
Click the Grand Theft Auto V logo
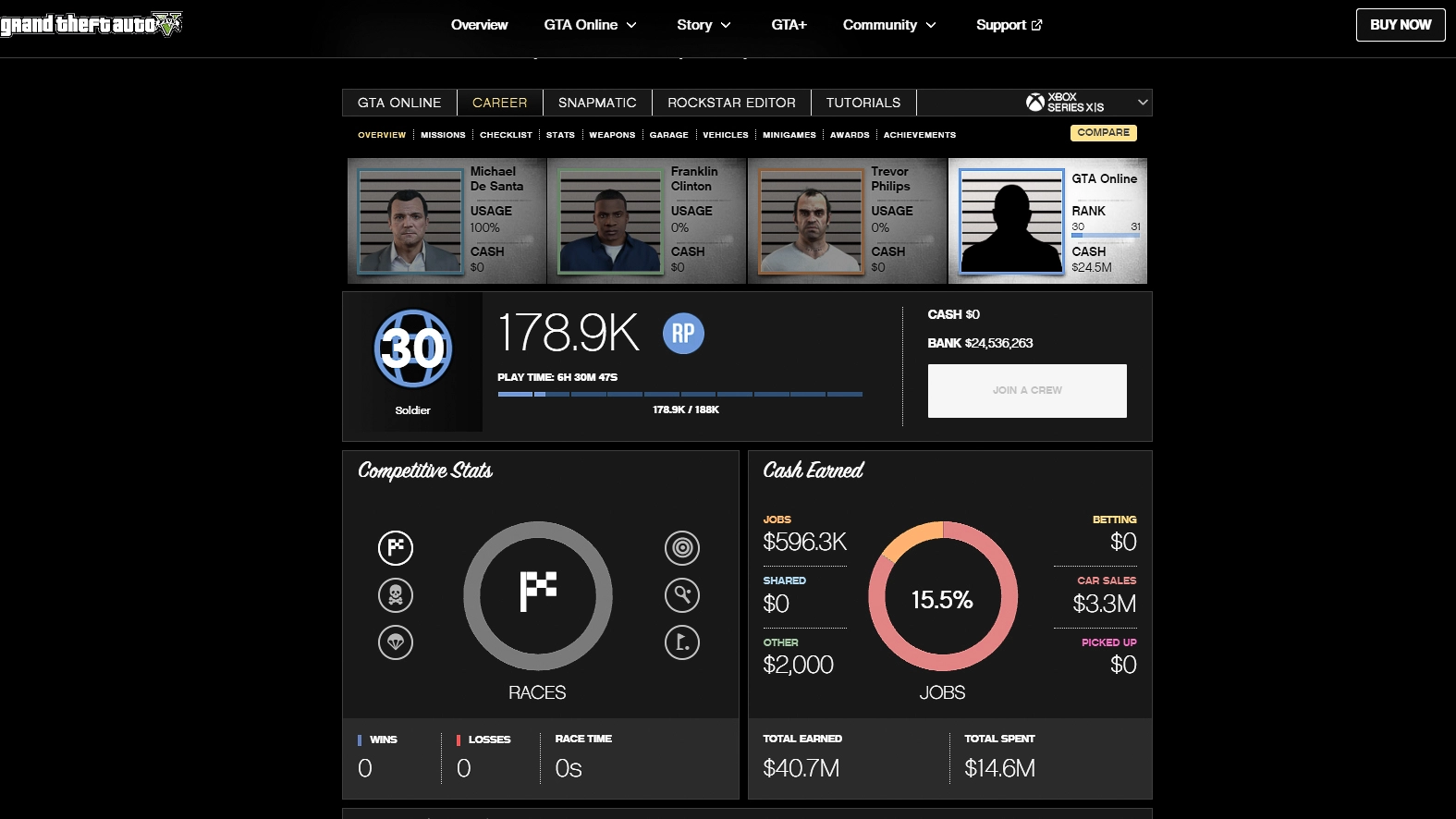point(91,24)
